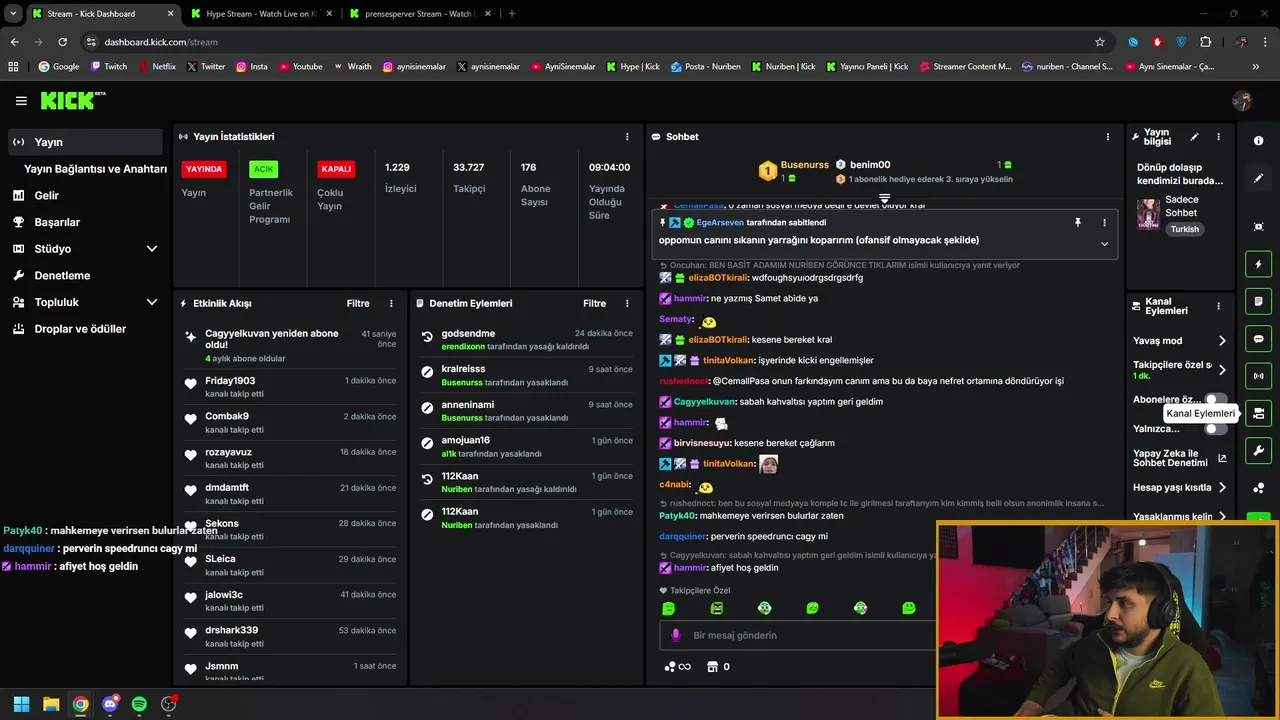Switch to the Hype Stream browser tab
1280x720 pixels.
tap(260, 14)
